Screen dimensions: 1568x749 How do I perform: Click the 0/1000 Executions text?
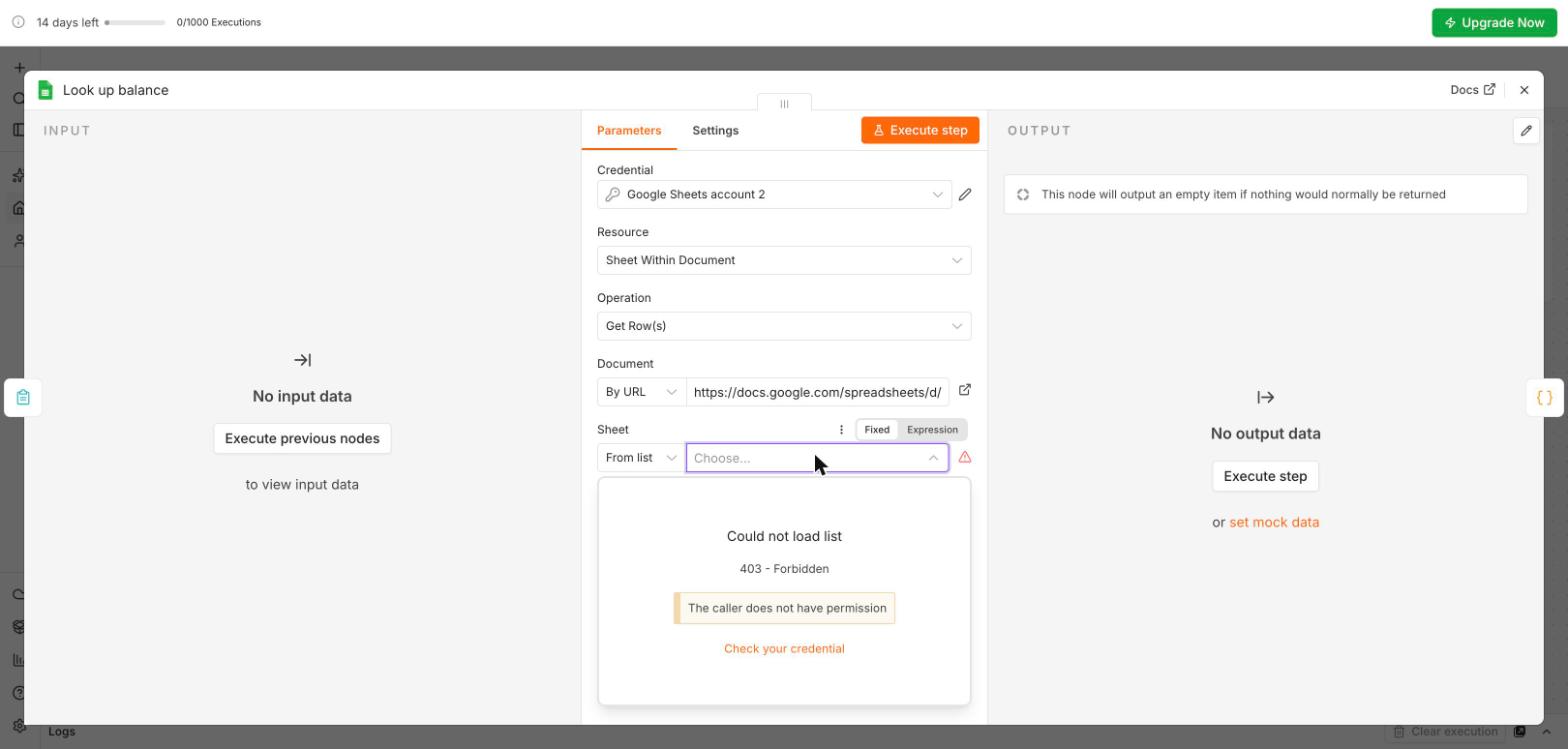pos(219,22)
